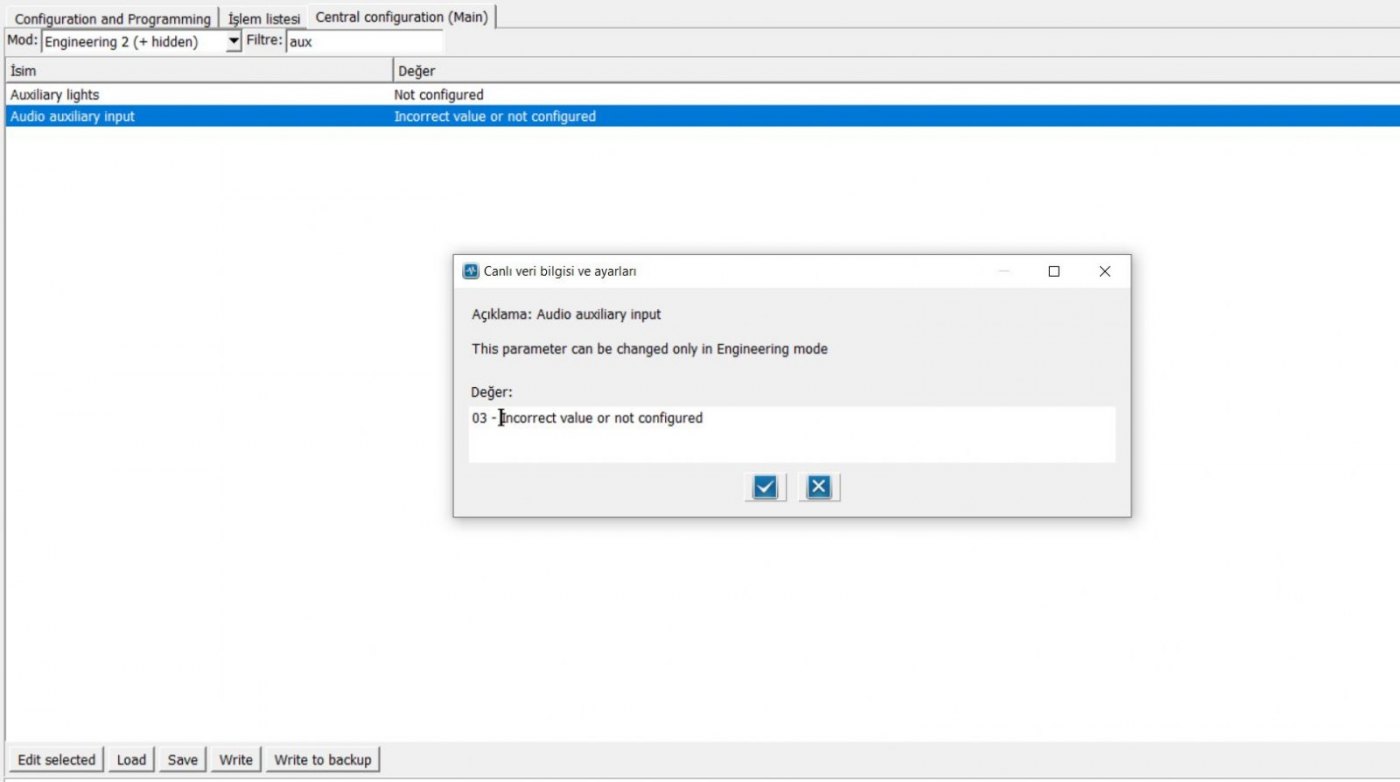Sort by the Değer column header
Screen dimensions: 1400x782
896,71
